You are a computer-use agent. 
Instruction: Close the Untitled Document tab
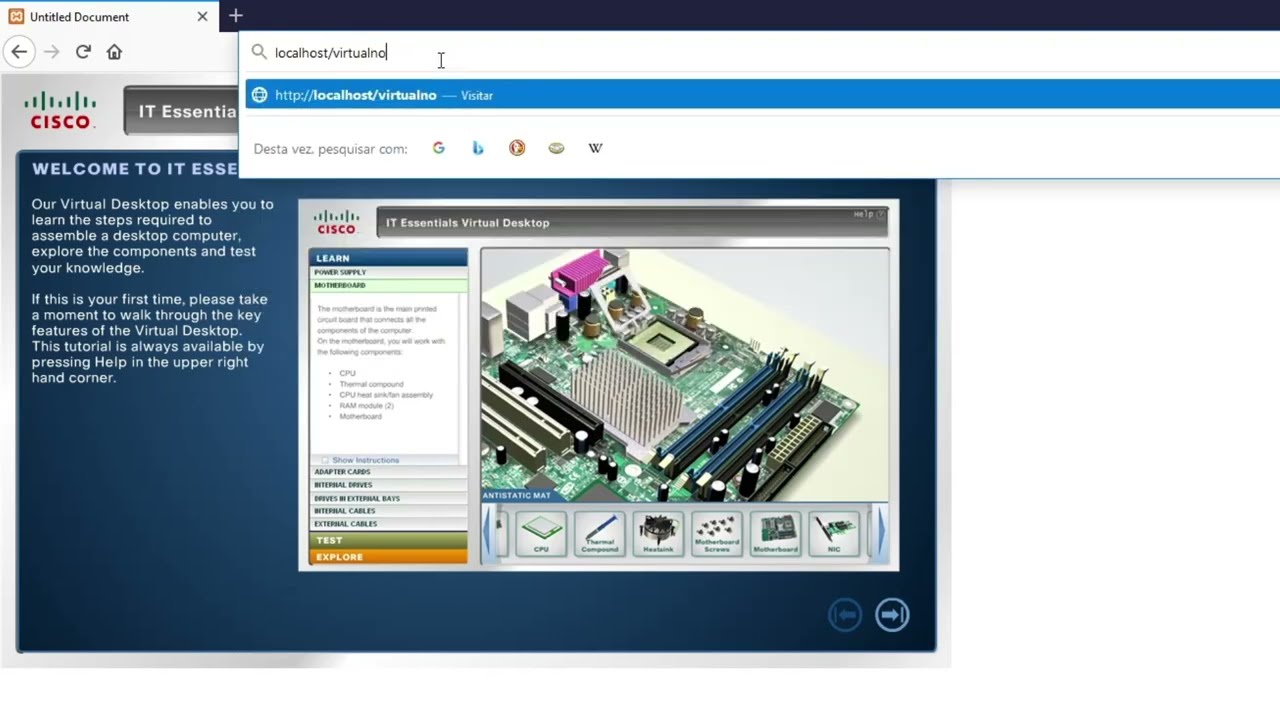click(202, 17)
